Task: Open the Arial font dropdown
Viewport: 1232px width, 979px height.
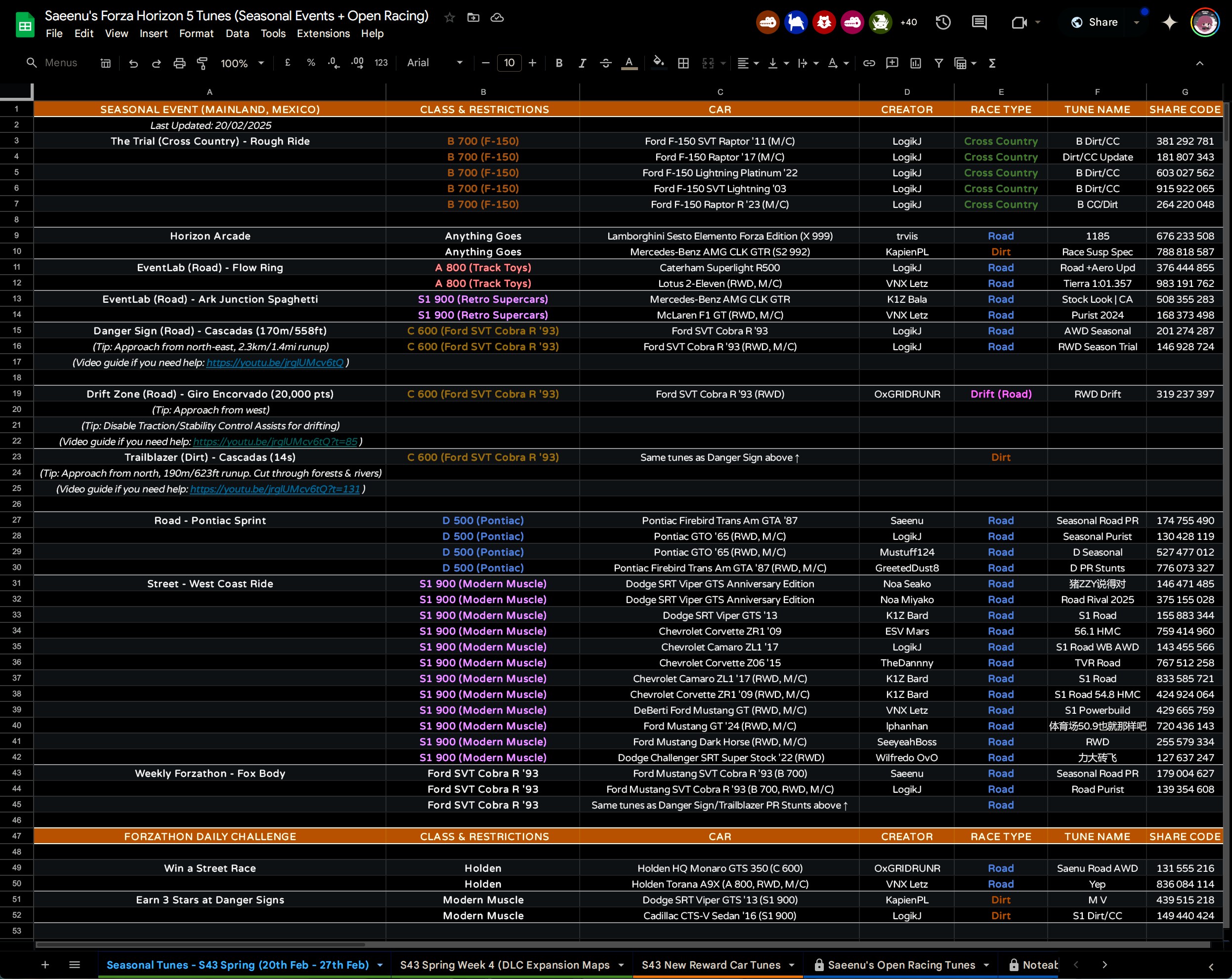Action: pos(434,63)
